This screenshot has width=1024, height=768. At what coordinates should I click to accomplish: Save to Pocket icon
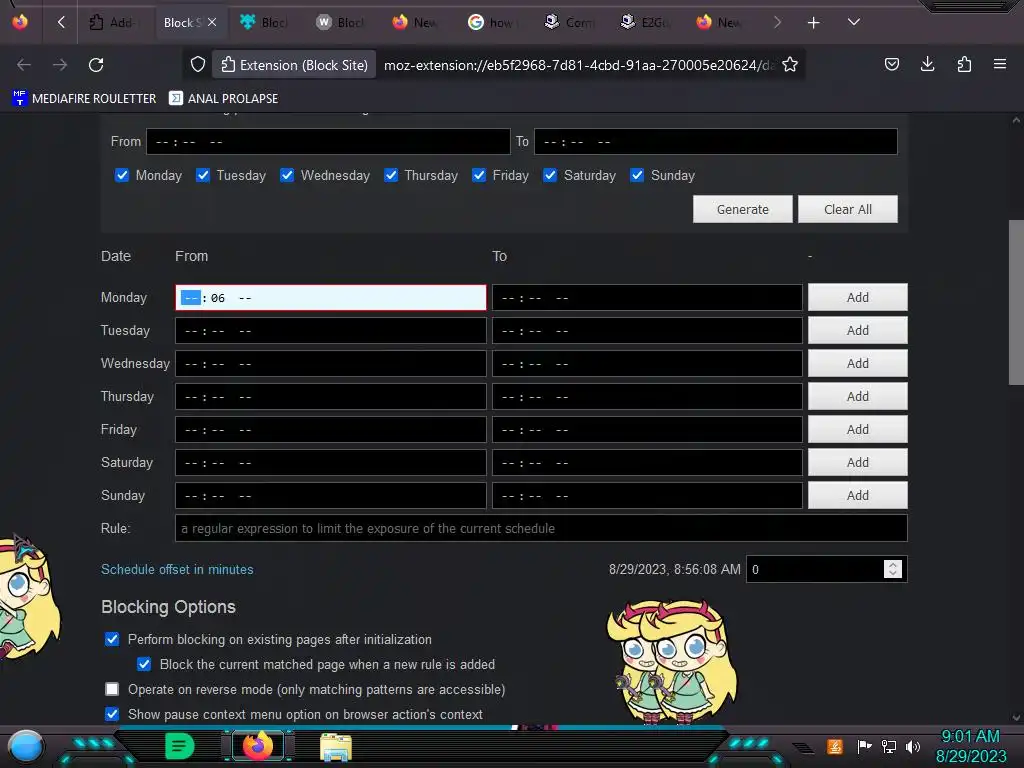pyautogui.click(x=891, y=64)
